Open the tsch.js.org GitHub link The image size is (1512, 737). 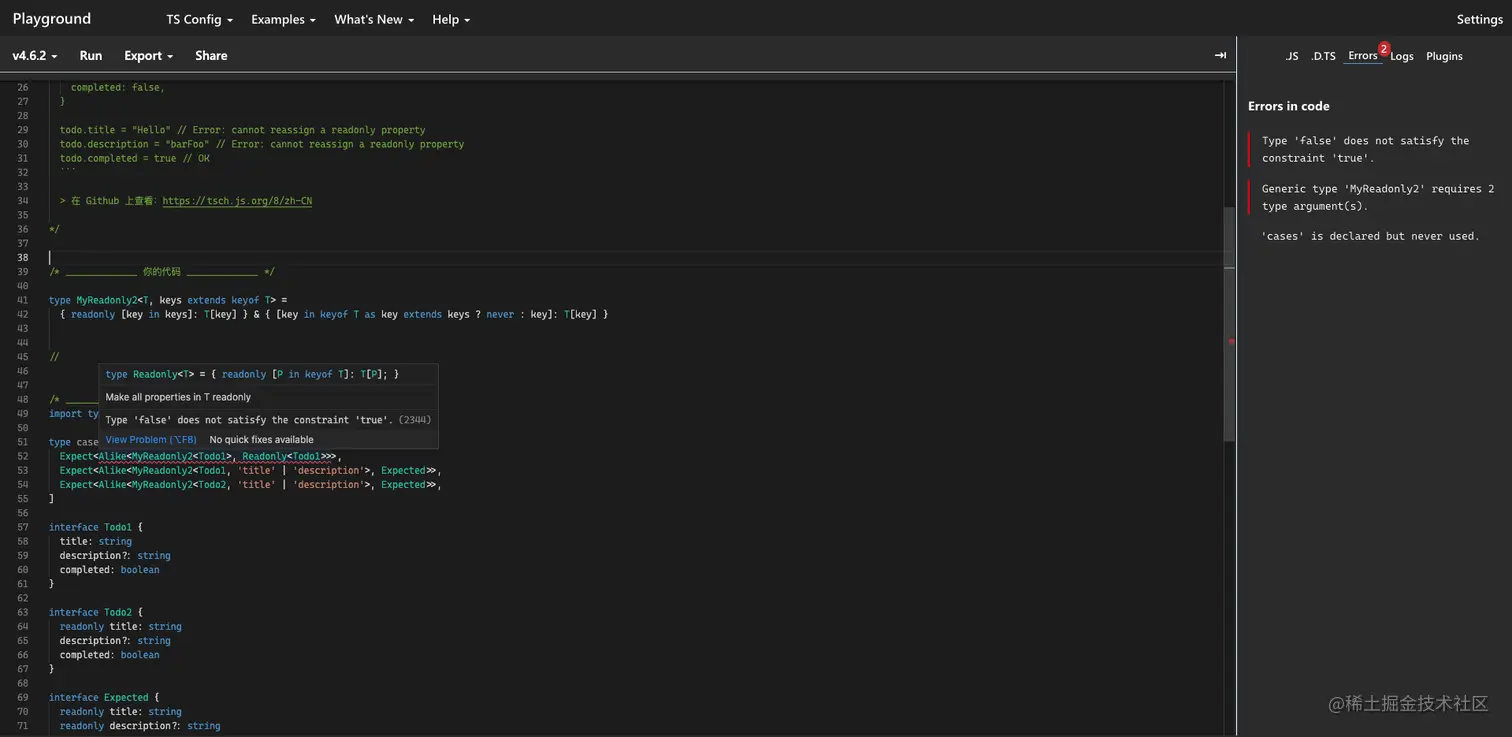coord(237,201)
